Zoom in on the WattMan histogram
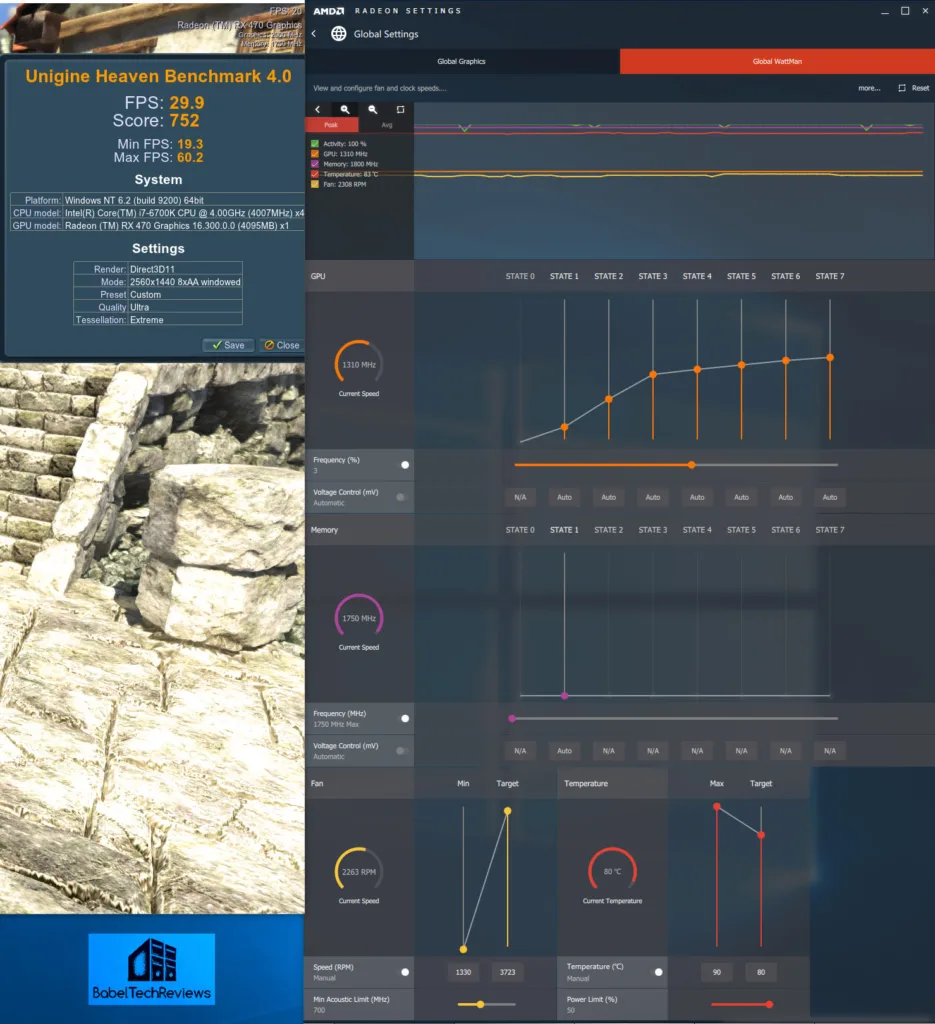The image size is (935, 1024). 345,109
